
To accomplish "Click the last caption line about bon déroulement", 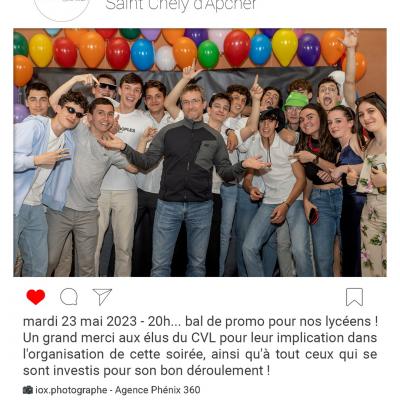I will point(146,370).
